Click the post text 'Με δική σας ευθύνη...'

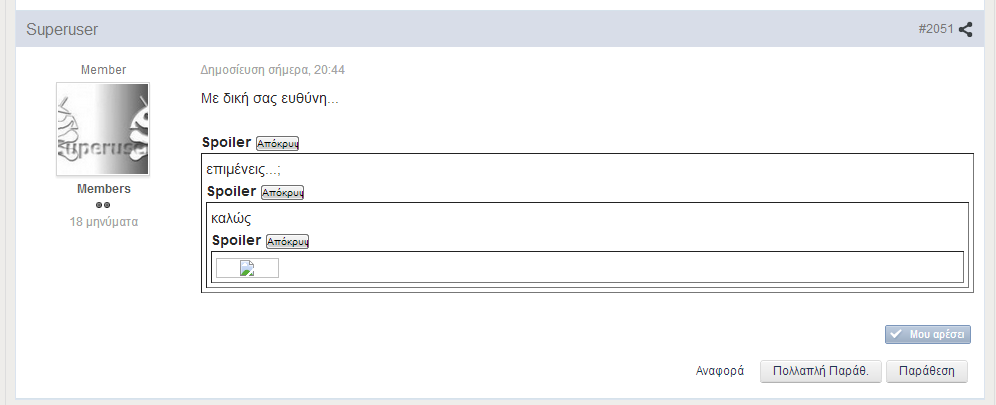point(269,100)
